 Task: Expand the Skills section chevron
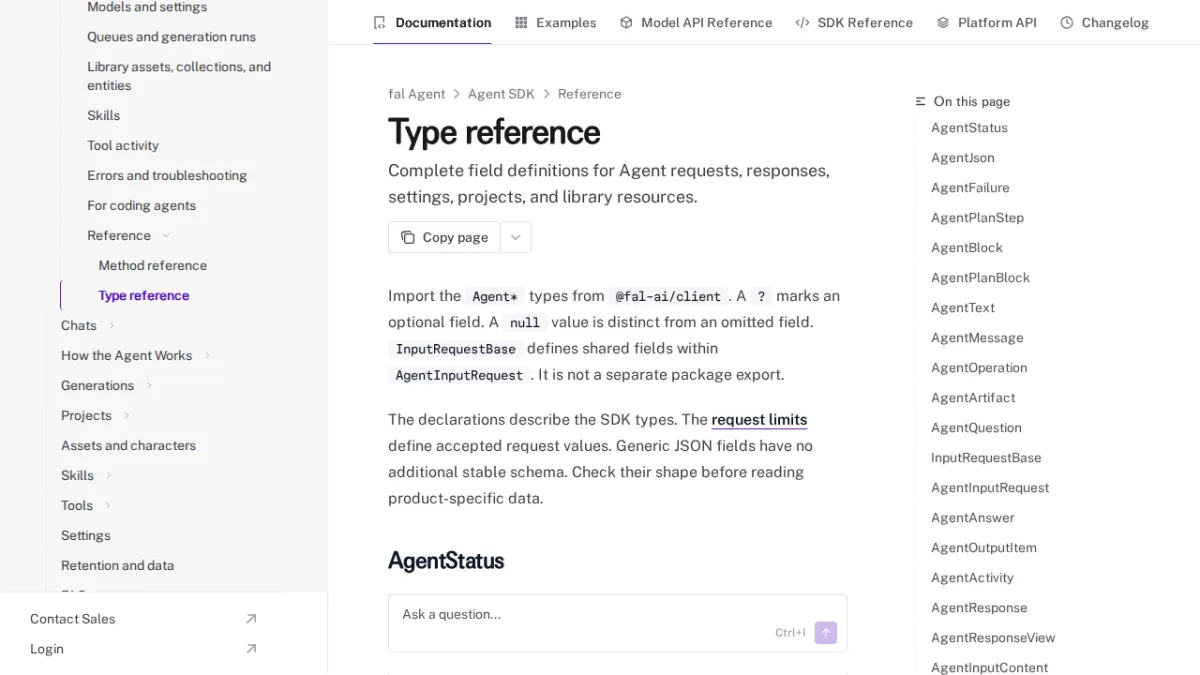point(109,475)
